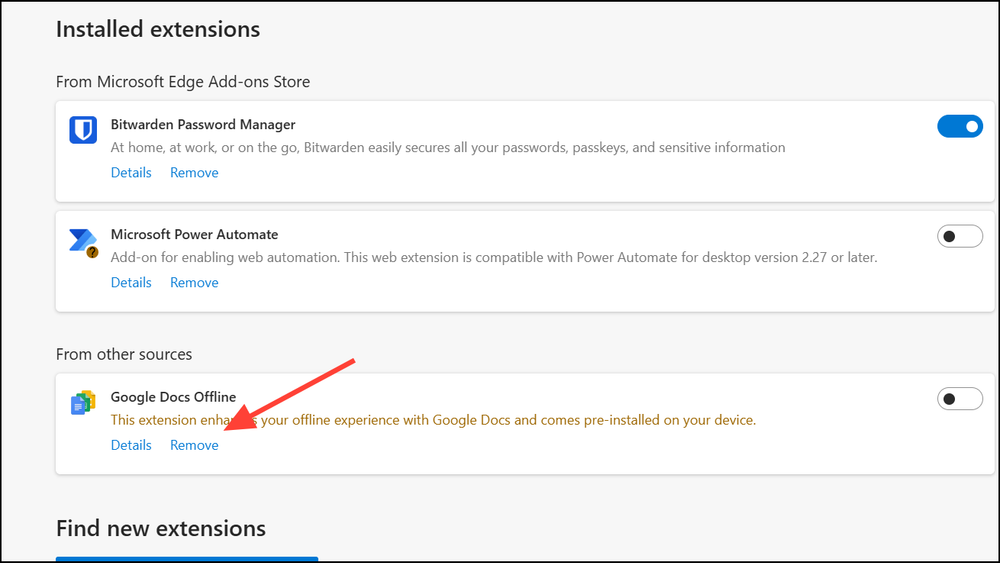1000x563 pixels.
Task: Click the Bitwarden description text
Action: pyautogui.click(x=448, y=148)
